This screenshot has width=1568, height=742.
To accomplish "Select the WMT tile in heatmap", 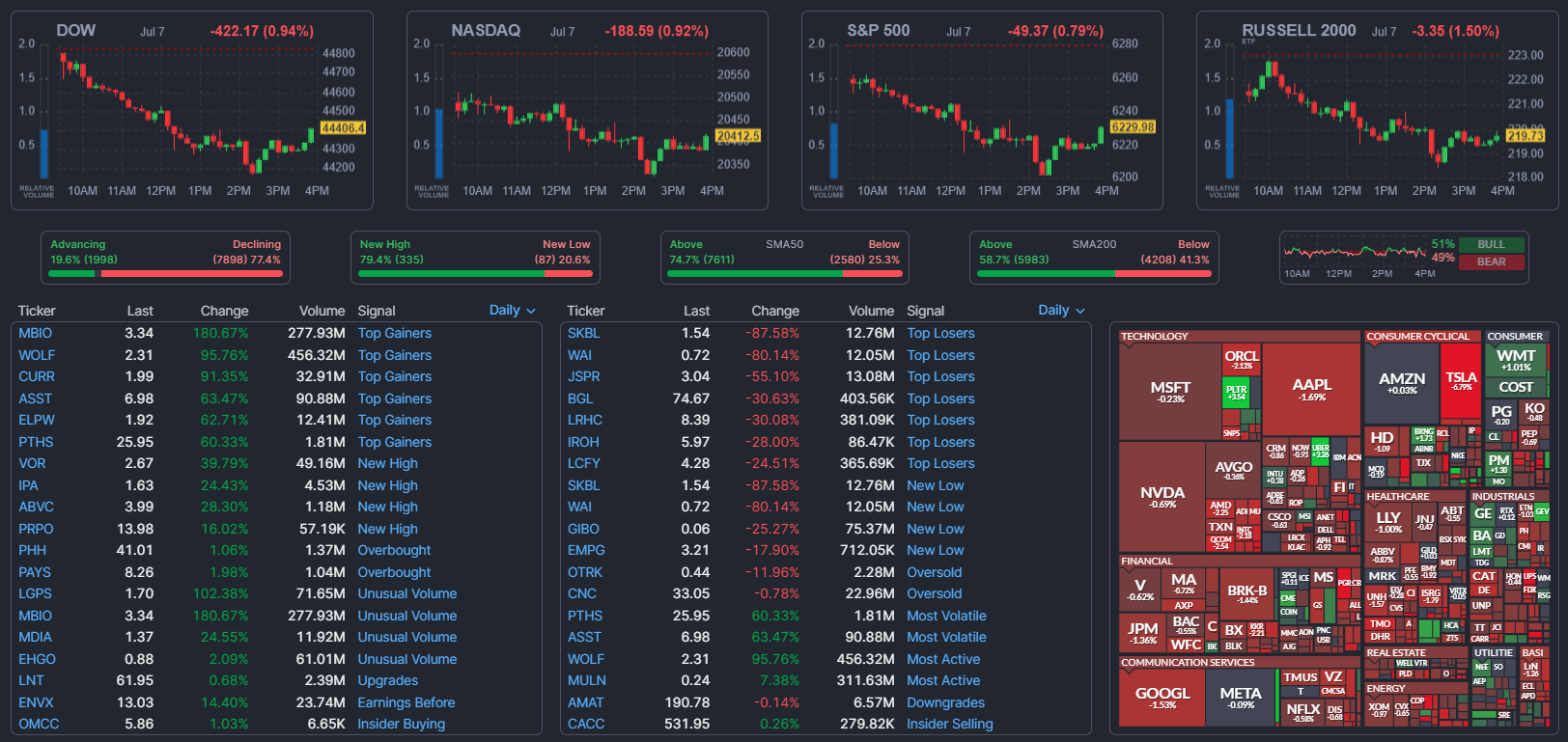I will (1516, 360).
